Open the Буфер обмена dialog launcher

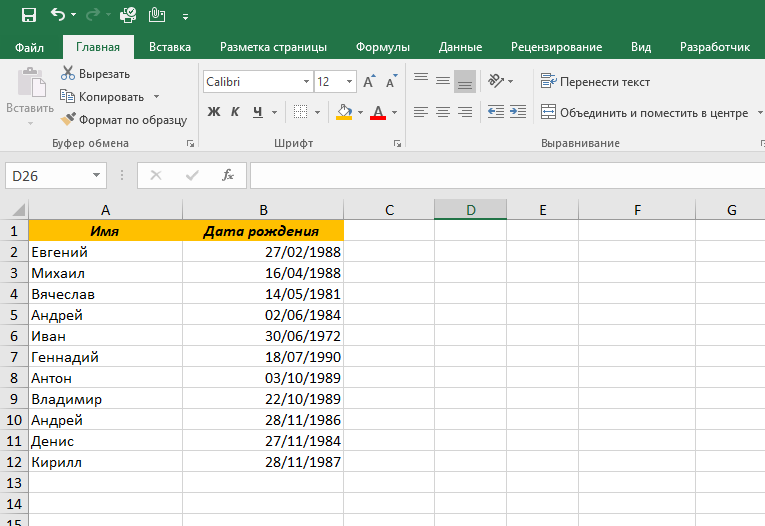tap(190, 143)
